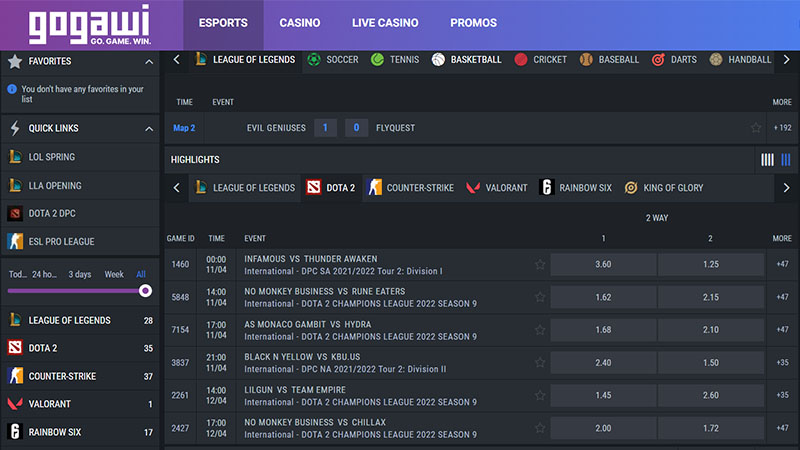Filter events to 3 days
The image size is (800, 450).
coord(80,274)
